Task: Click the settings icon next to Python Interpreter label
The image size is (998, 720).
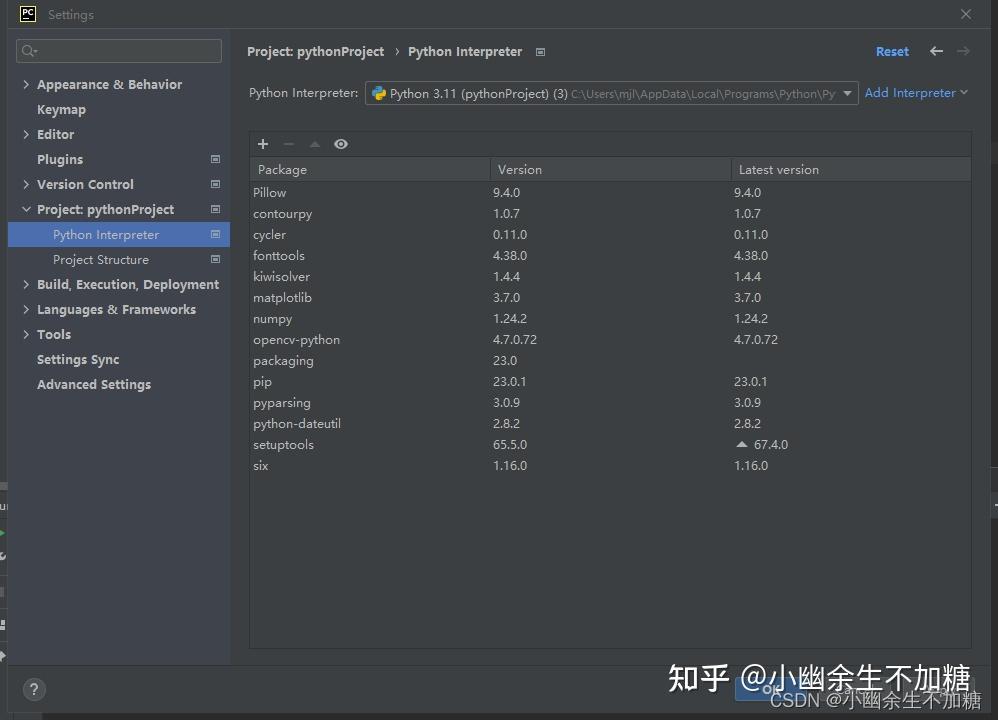Action: [x=540, y=51]
